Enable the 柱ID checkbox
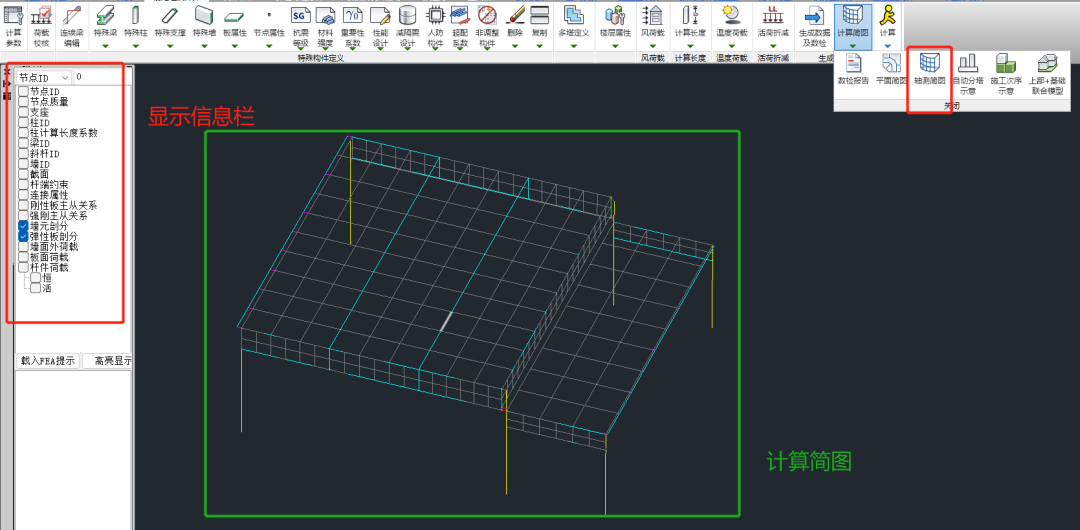1080x530 pixels. (x=23, y=123)
